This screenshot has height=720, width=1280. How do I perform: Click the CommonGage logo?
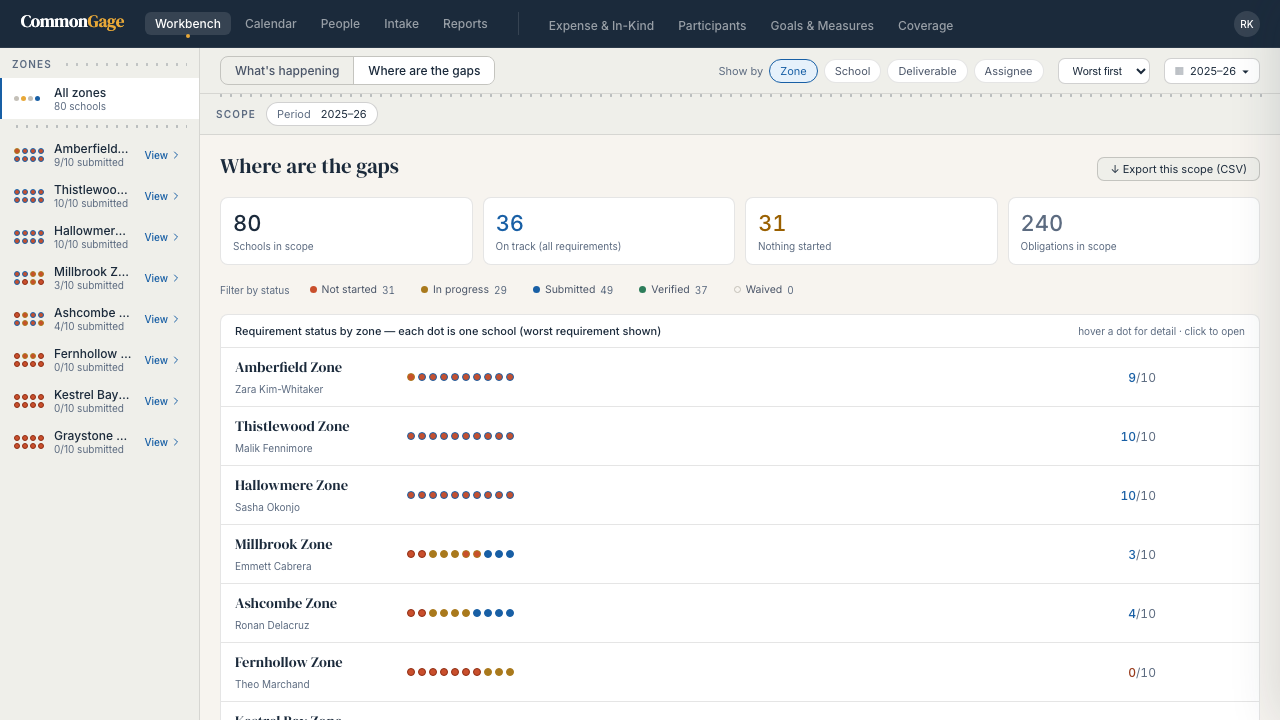[72, 22]
